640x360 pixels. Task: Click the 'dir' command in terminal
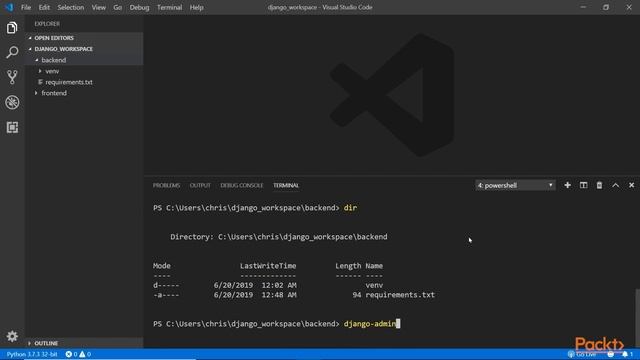[350, 208]
